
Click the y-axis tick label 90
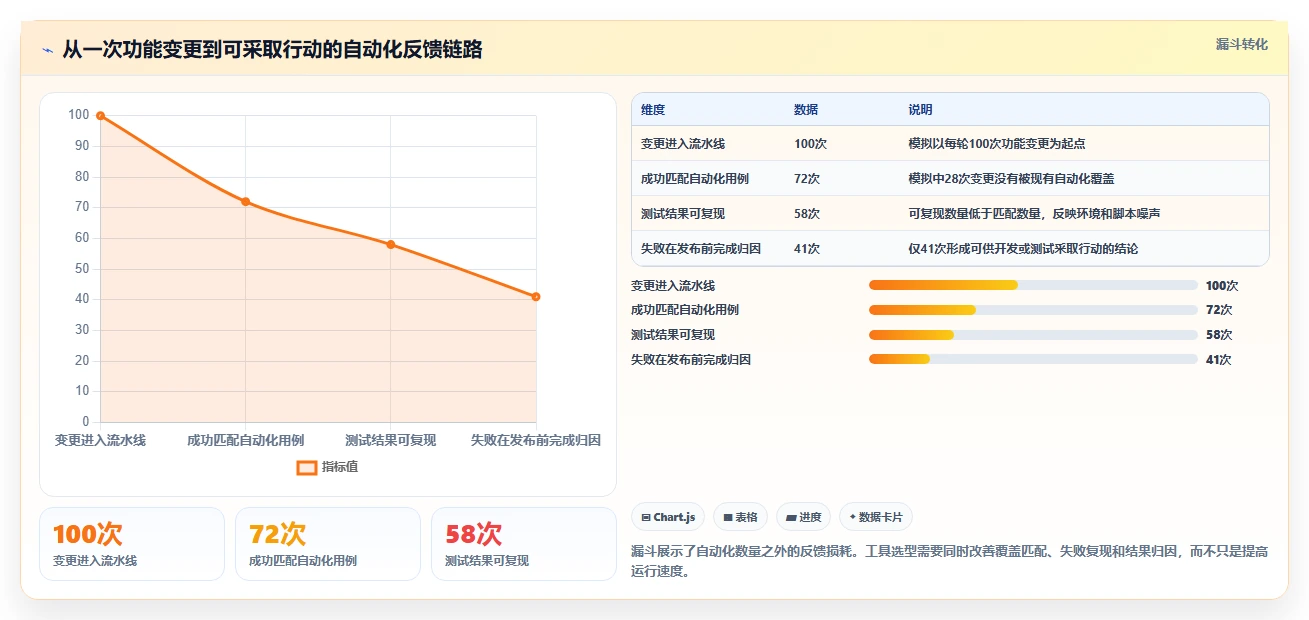[x=80, y=146]
